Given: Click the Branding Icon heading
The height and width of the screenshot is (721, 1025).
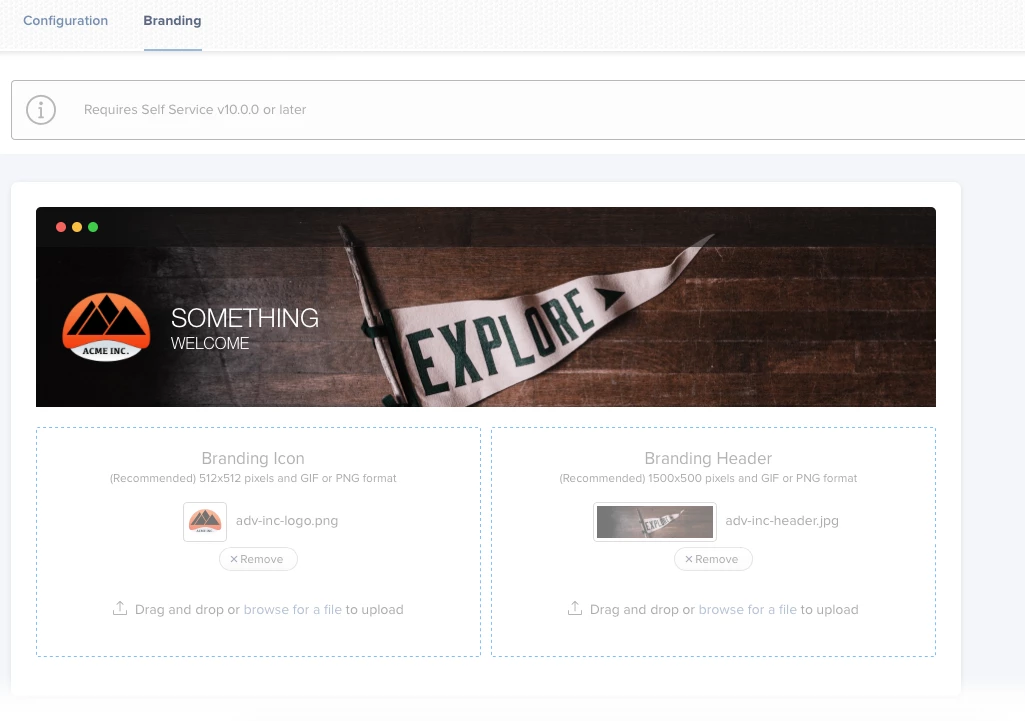Looking at the screenshot, I should (253, 458).
